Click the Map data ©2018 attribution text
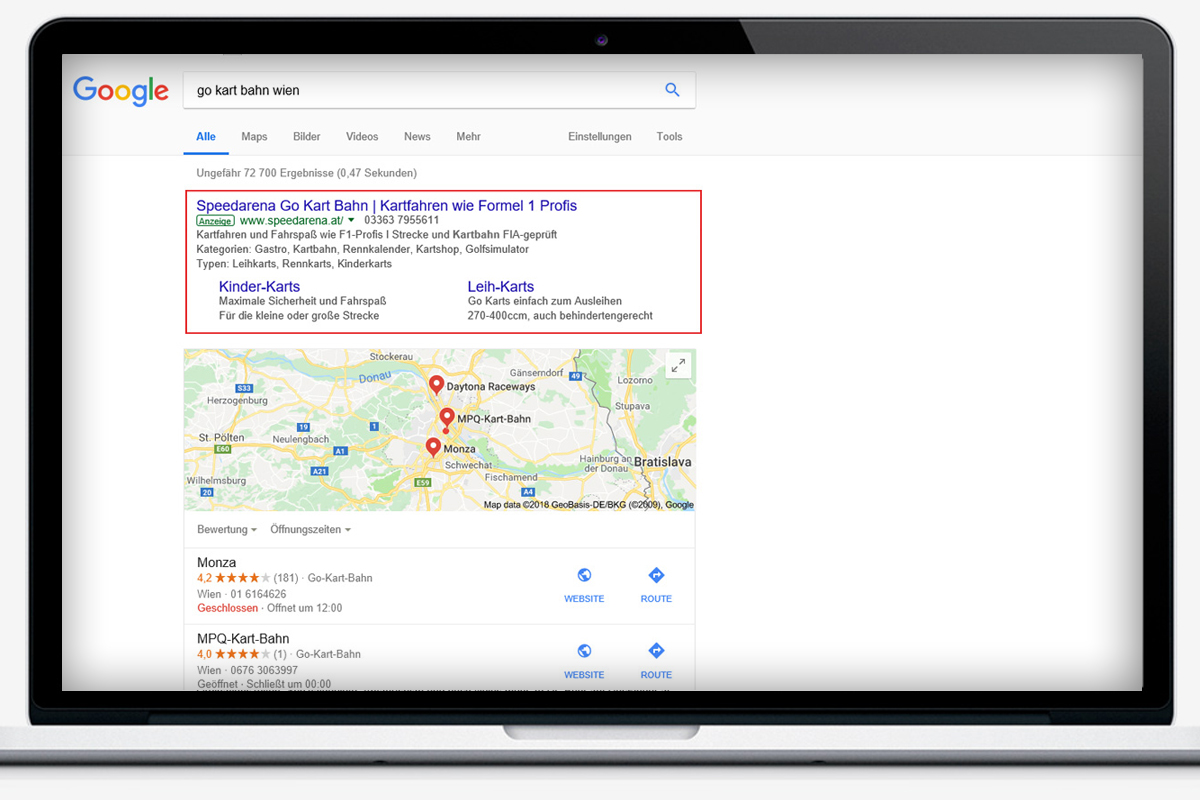 [588, 505]
